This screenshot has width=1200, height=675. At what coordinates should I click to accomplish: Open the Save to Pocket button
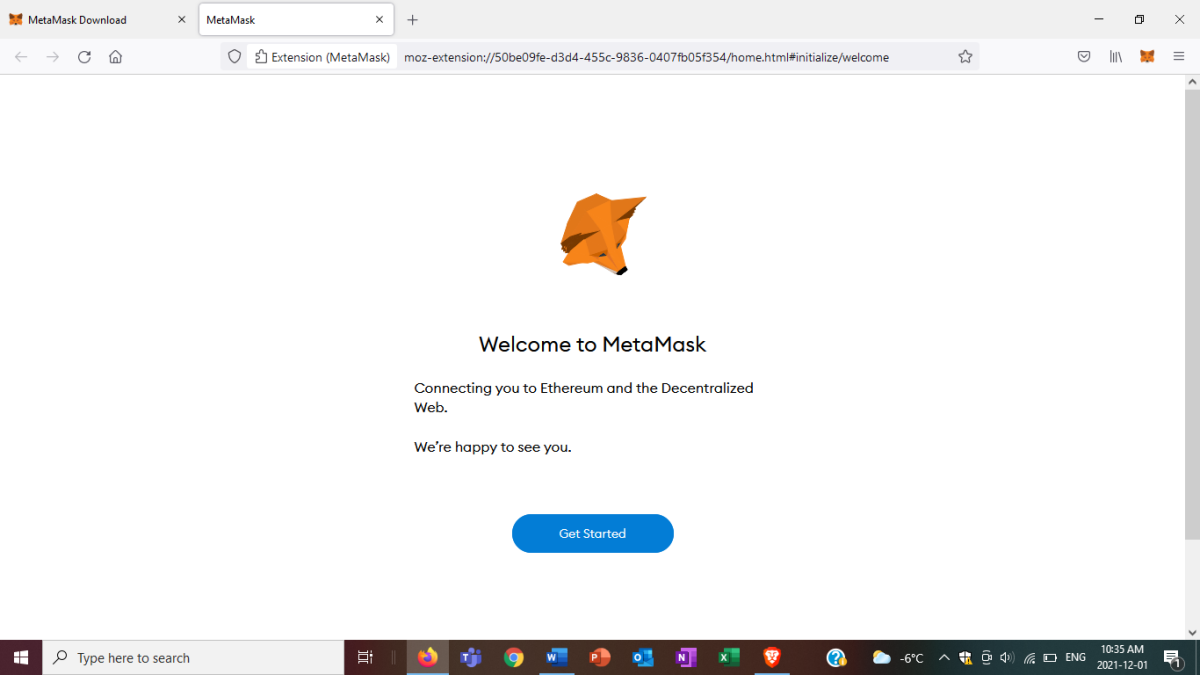coord(1084,57)
